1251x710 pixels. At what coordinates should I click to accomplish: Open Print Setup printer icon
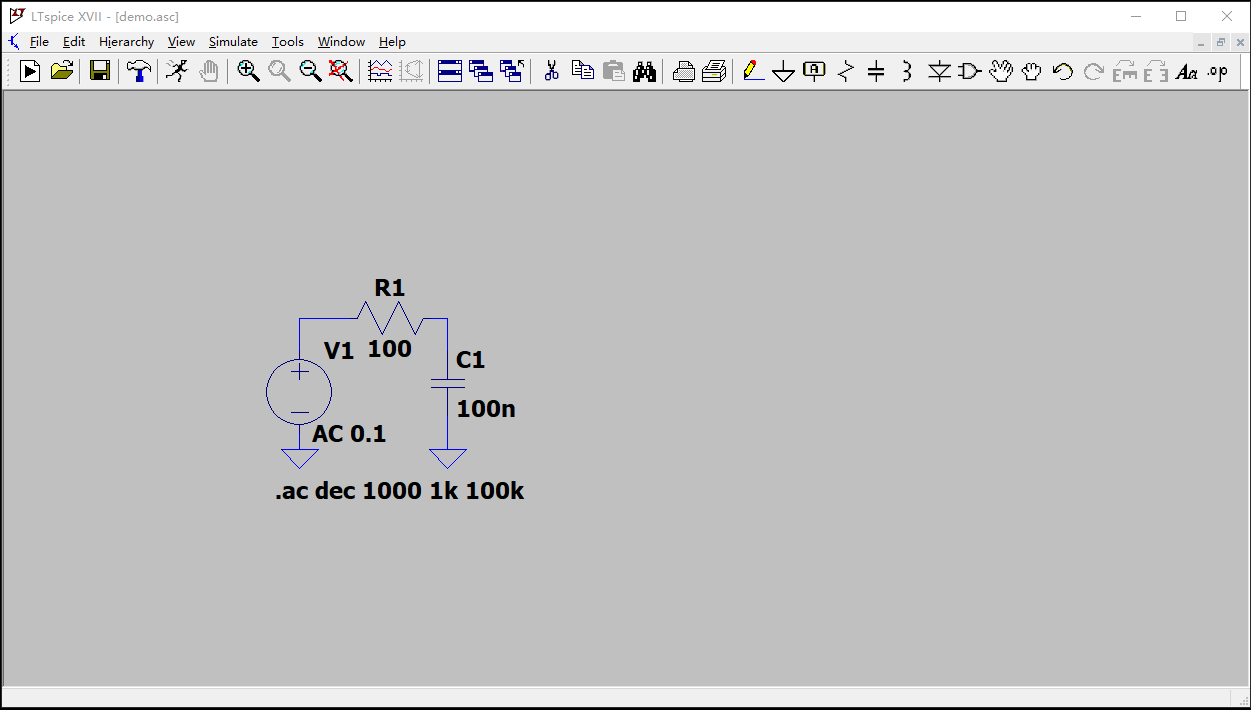[683, 71]
